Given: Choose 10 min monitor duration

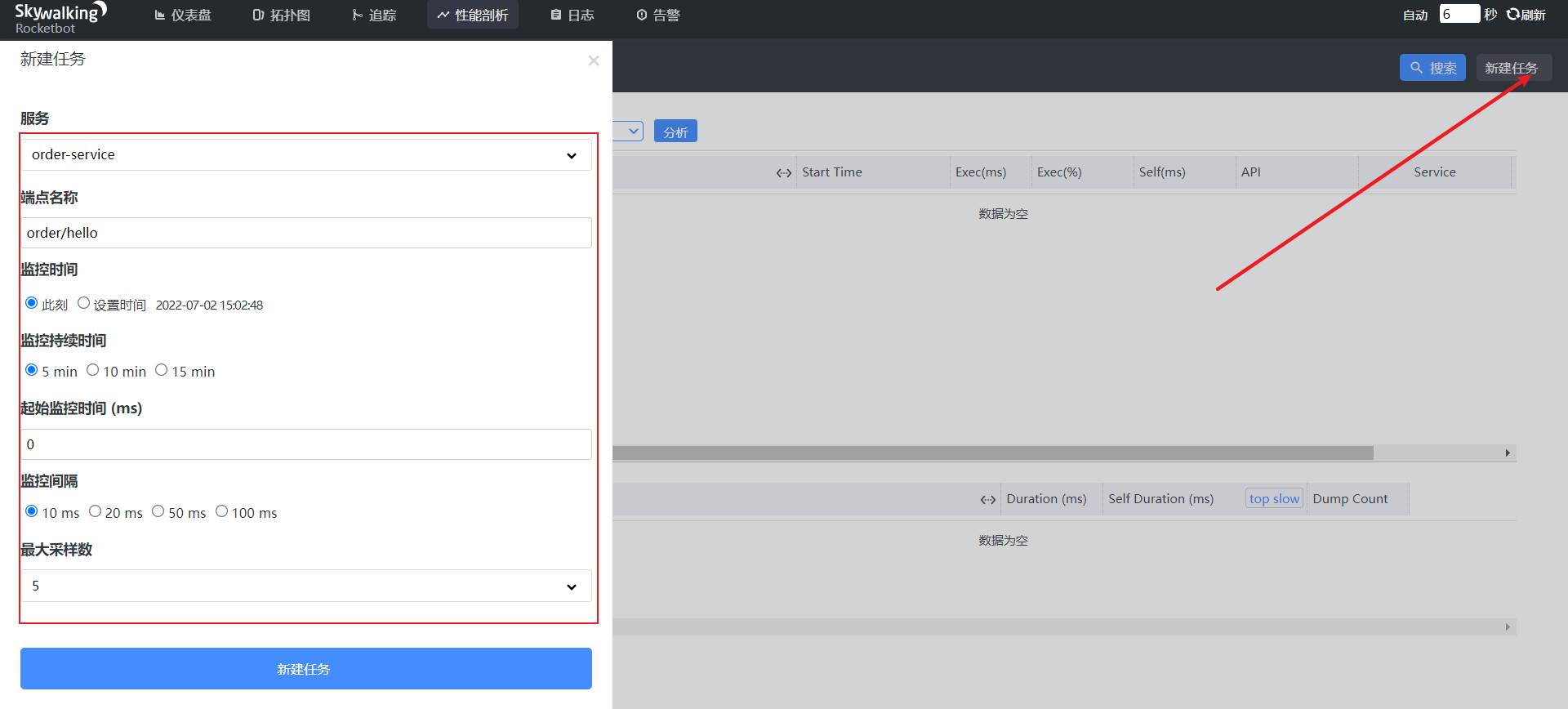Looking at the screenshot, I should 93,370.
